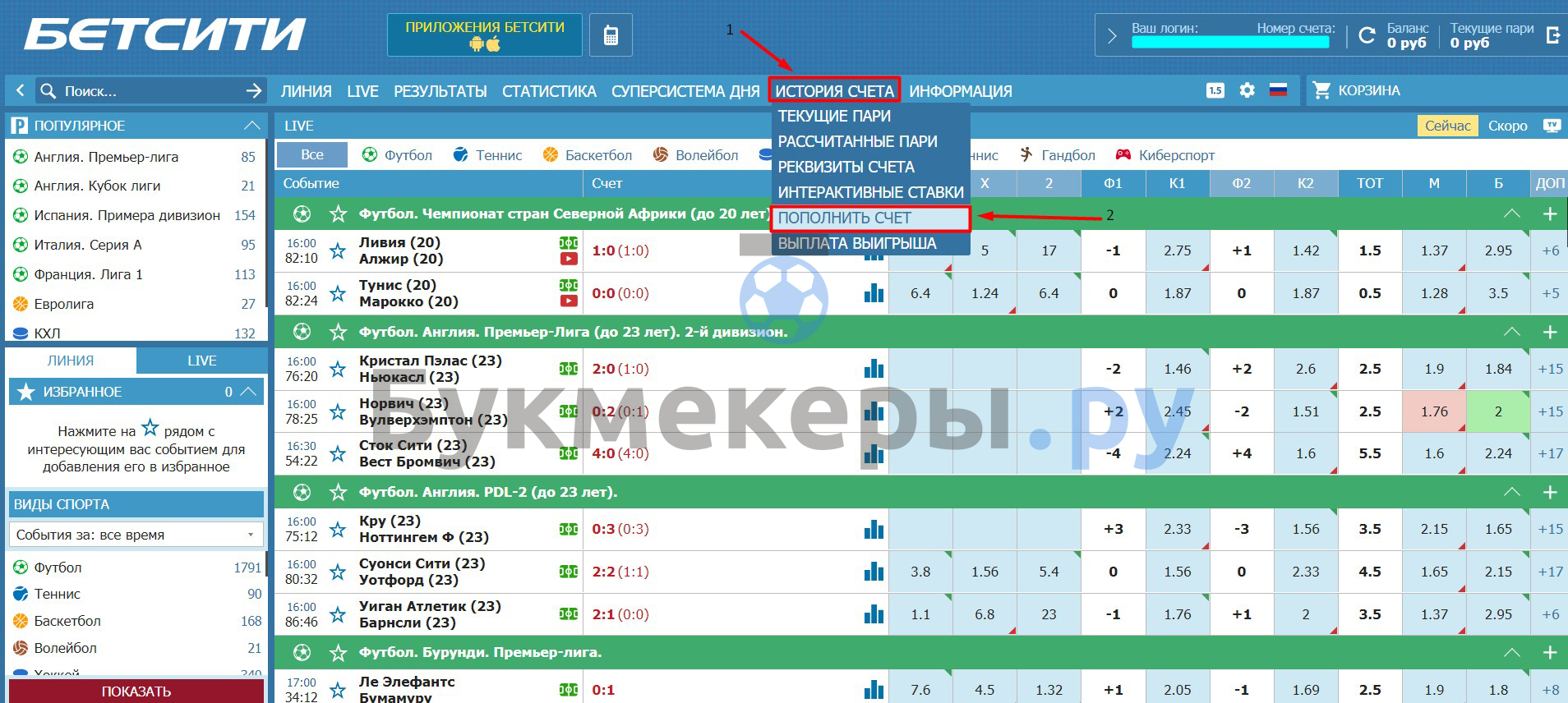The image size is (1568, 703).
Task: Click the 1.5 odds format icon
Action: 1215,90
